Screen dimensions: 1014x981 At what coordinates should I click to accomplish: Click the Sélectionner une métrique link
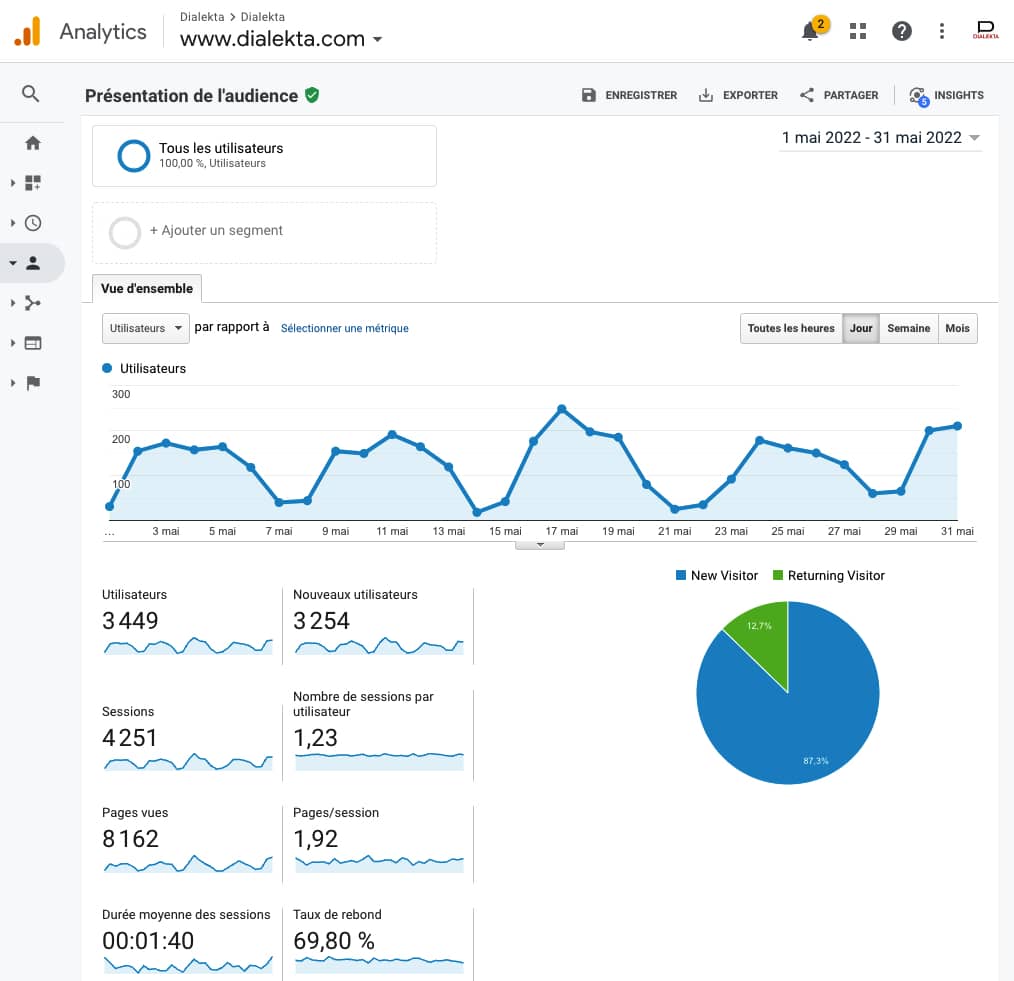(344, 328)
